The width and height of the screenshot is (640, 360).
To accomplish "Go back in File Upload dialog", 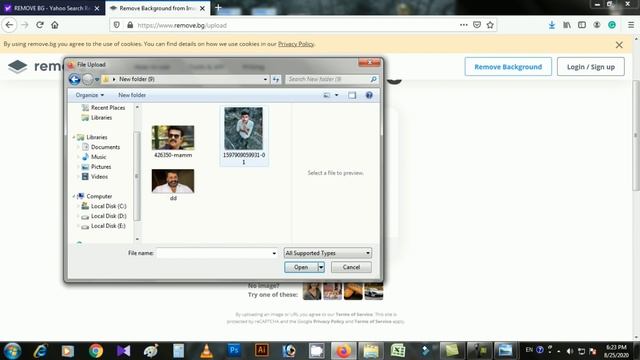I will tap(74, 79).
